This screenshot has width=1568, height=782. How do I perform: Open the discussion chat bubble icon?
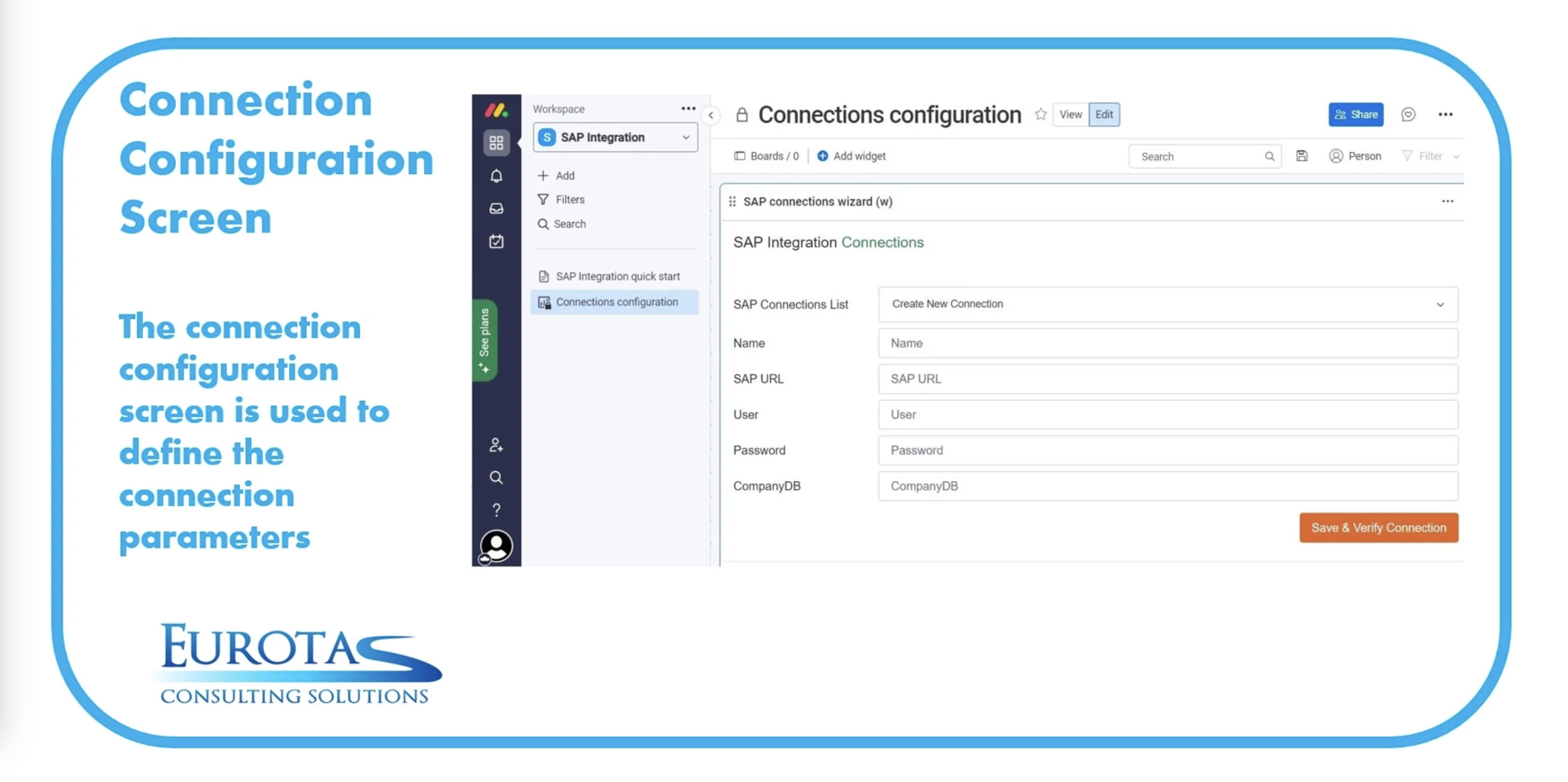click(x=1408, y=115)
